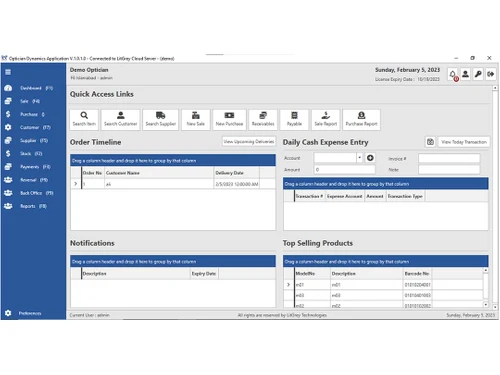500x375 pixels.
Task: Click the Search Item quick link
Action: tap(84, 119)
